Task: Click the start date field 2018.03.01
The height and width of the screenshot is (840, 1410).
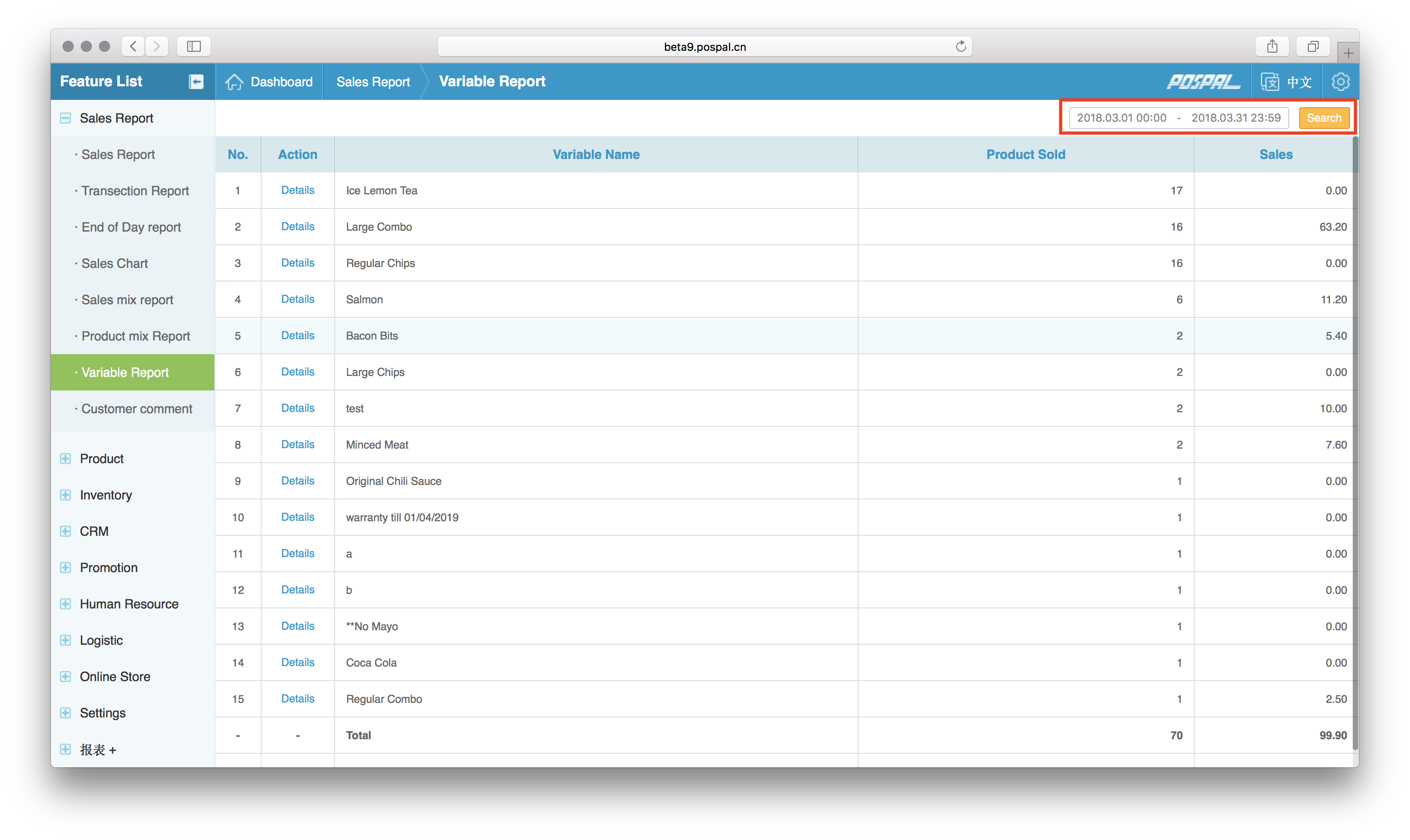Action: point(1121,118)
